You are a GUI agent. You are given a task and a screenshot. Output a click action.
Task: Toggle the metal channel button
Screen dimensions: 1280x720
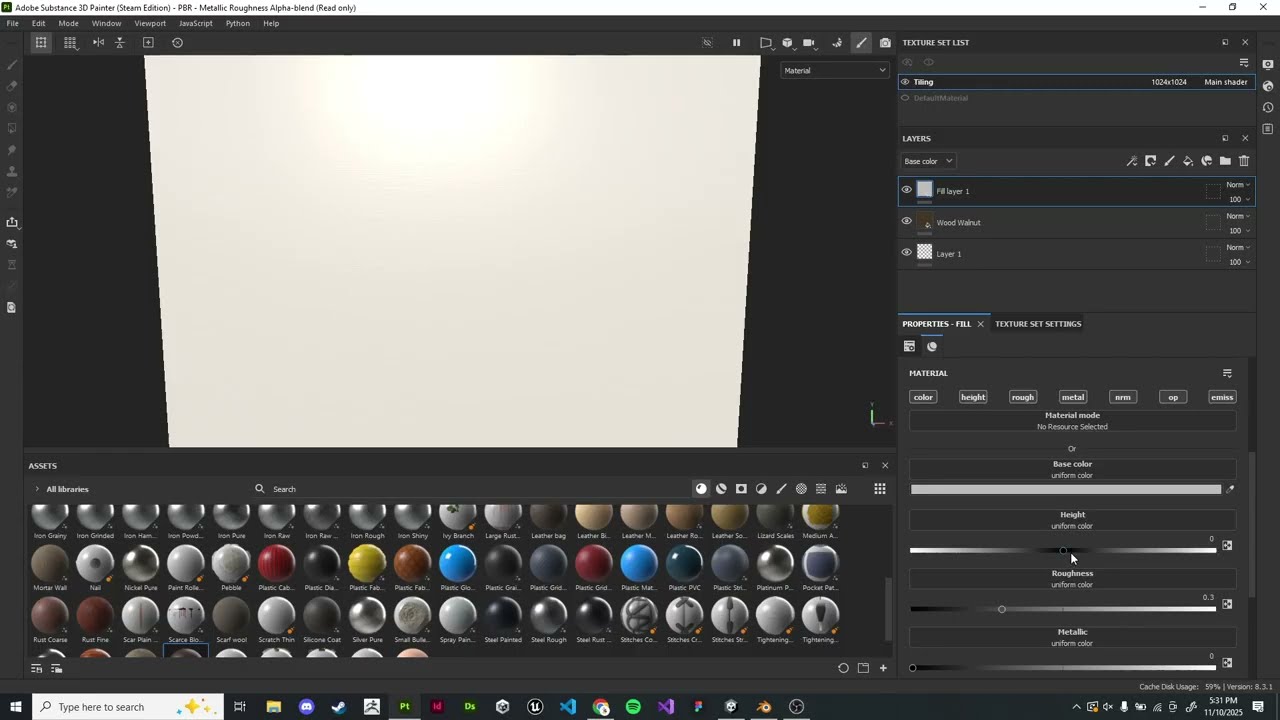1073,397
